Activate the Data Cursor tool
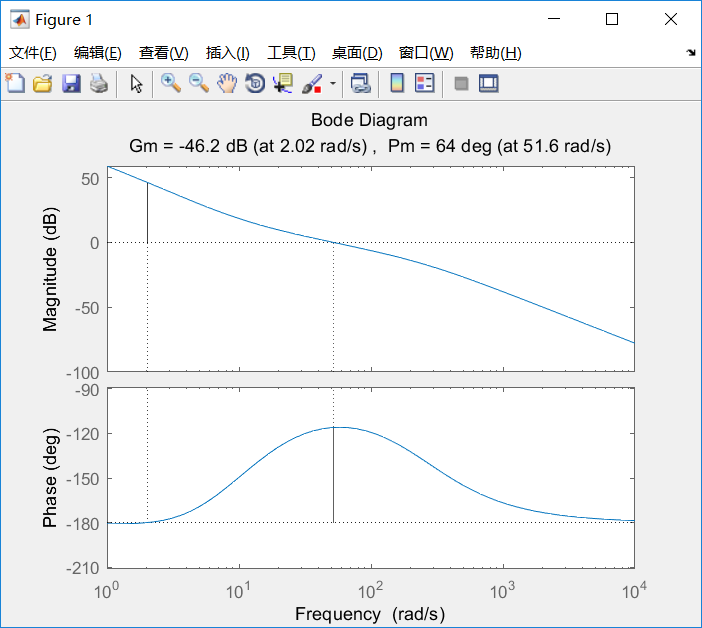The width and height of the screenshot is (702, 628). pos(283,83)
